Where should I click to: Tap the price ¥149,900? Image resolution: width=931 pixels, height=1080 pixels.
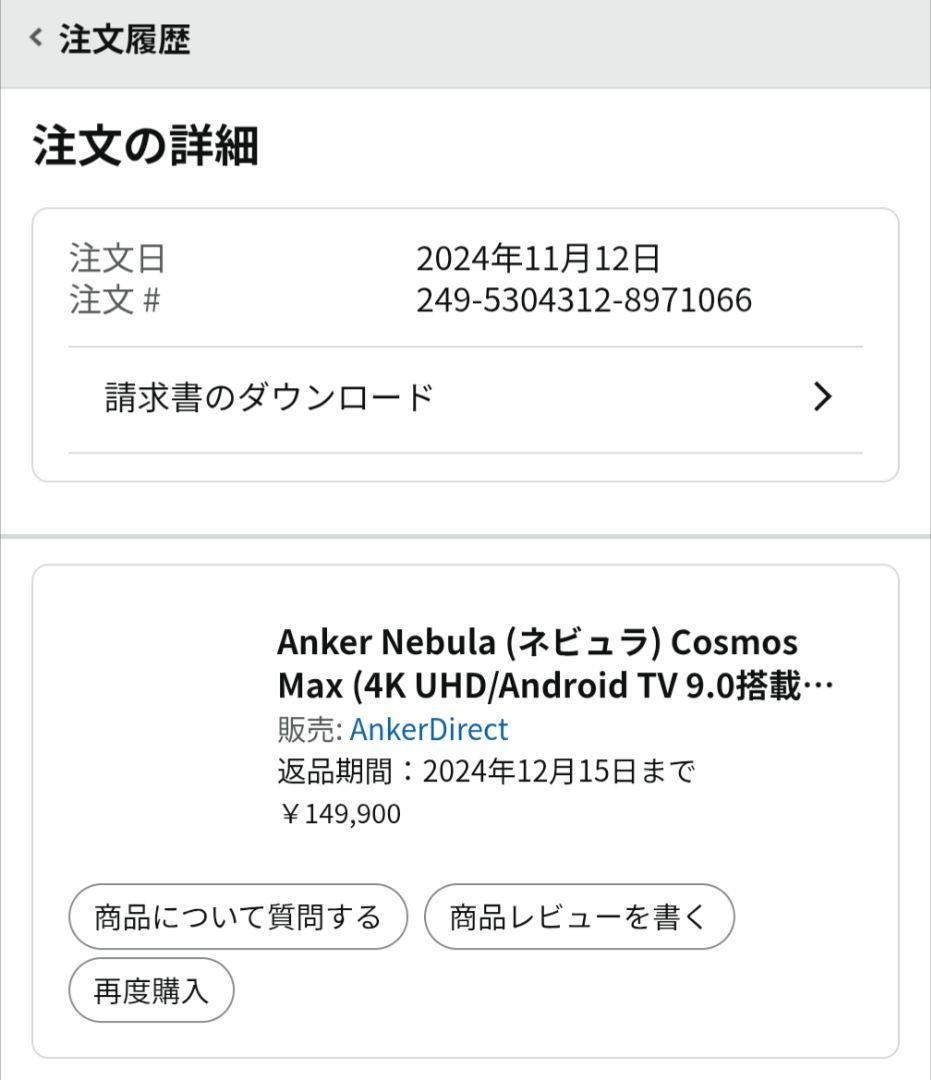click(339, 813)
